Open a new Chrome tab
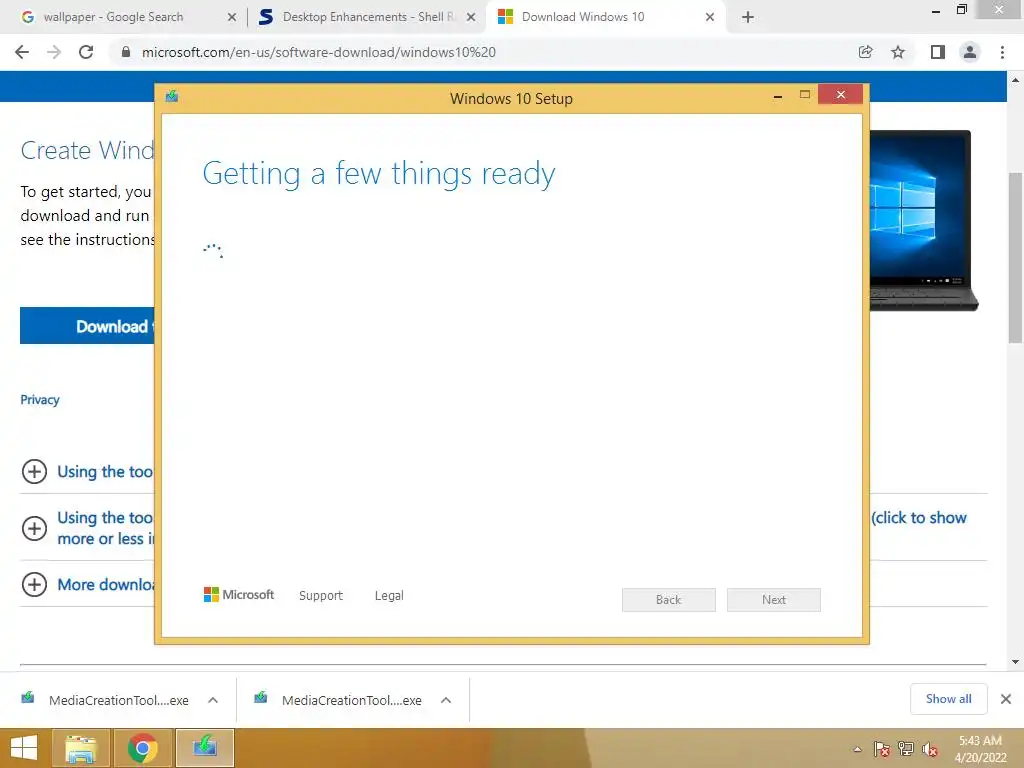 point(748,17)
